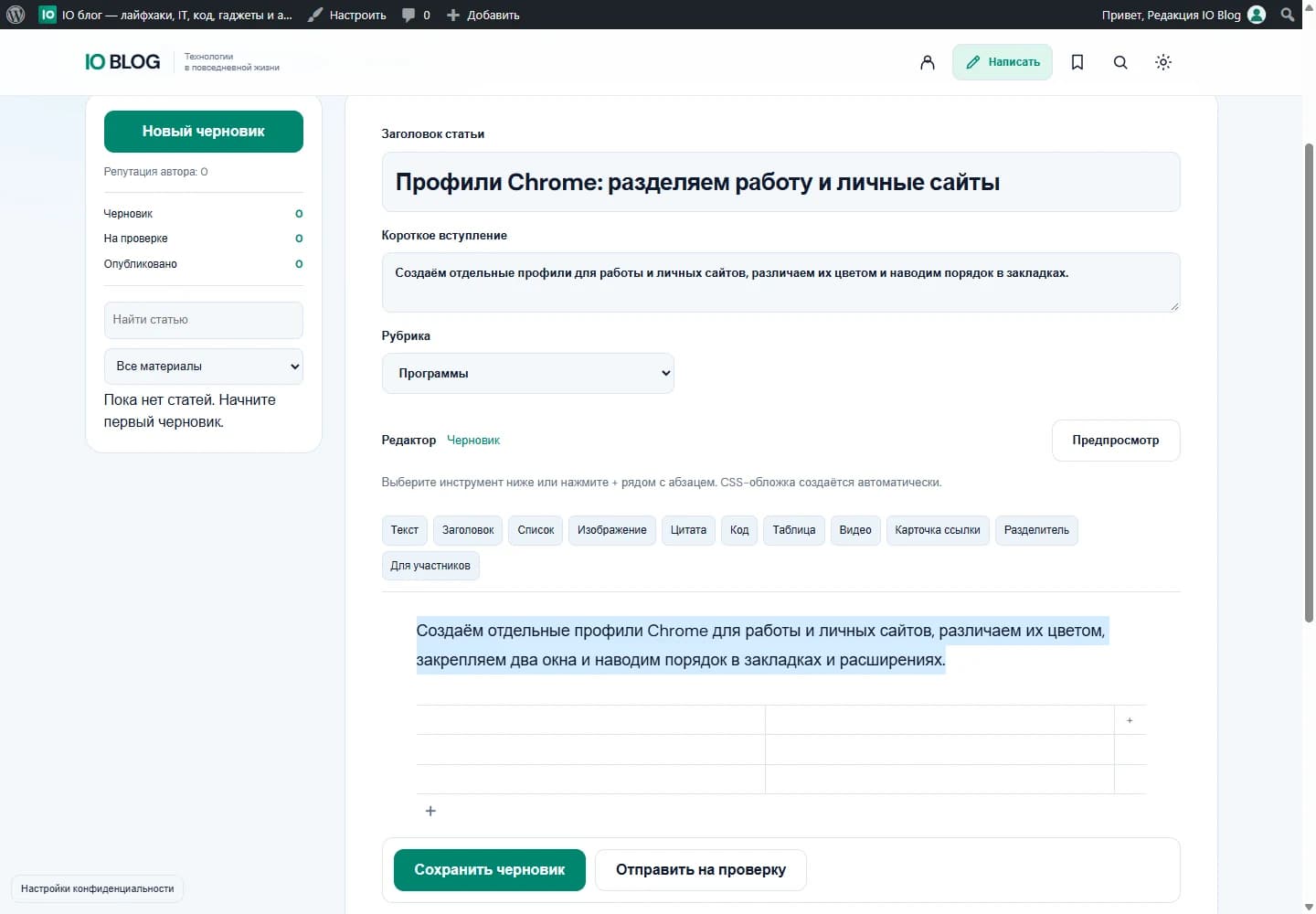Viewport: 1316px width, 914px height.
Task: Insert a Таблица block
Action: tap(794, 530)
